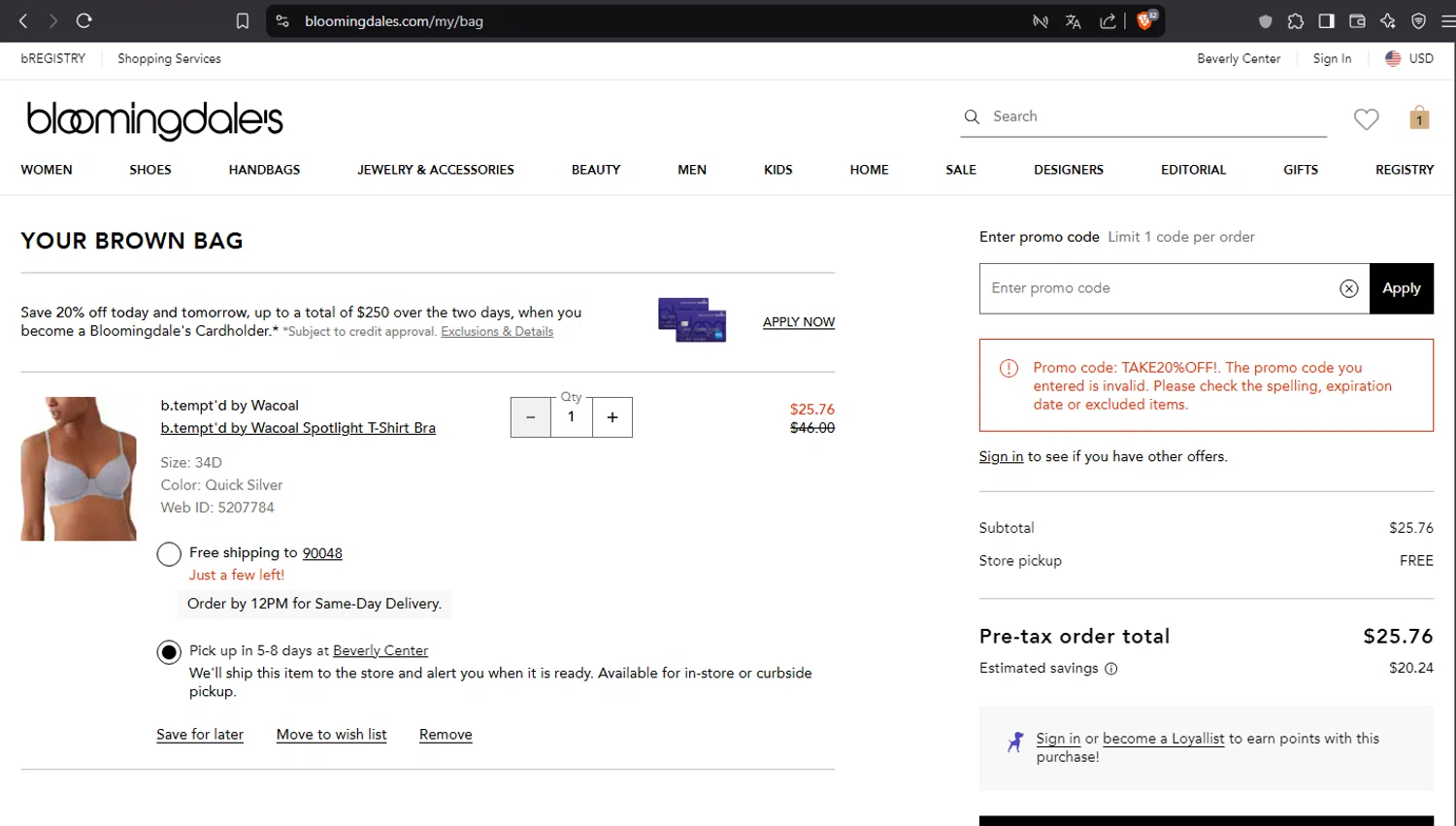Click the VPN shield icon in toolbar

tap(1419, 20)
